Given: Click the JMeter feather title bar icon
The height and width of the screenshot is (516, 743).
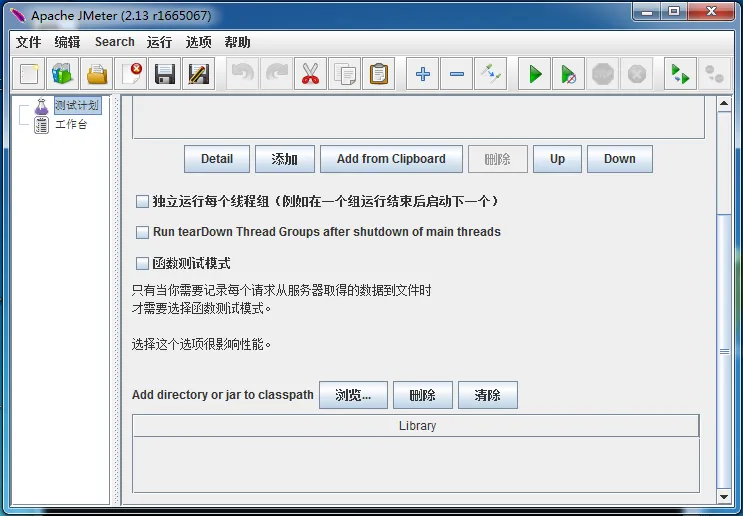Looking at the screenshot, I should pos(18,16).
